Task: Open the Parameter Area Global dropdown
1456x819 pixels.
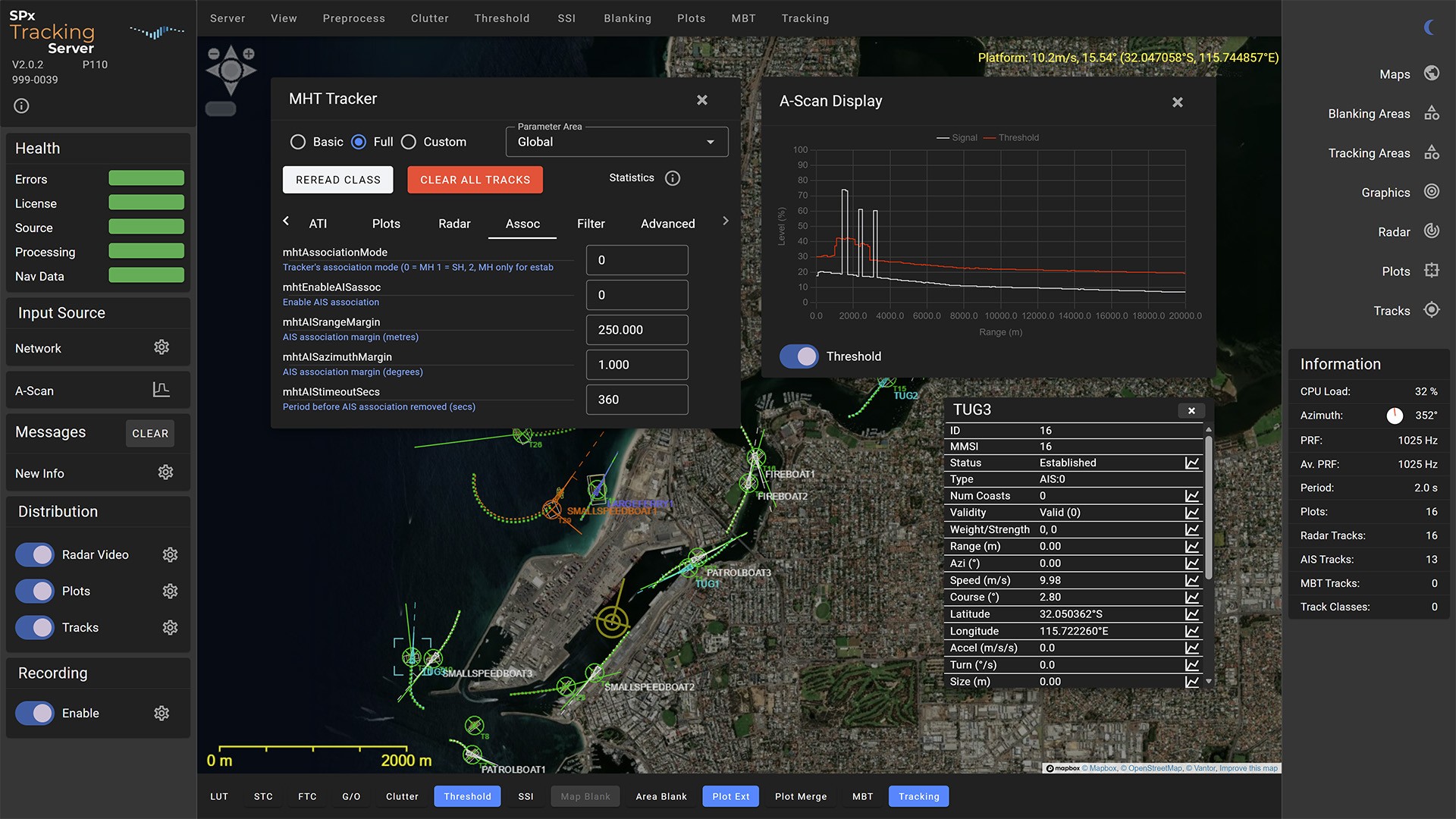Action: (617, 142)
